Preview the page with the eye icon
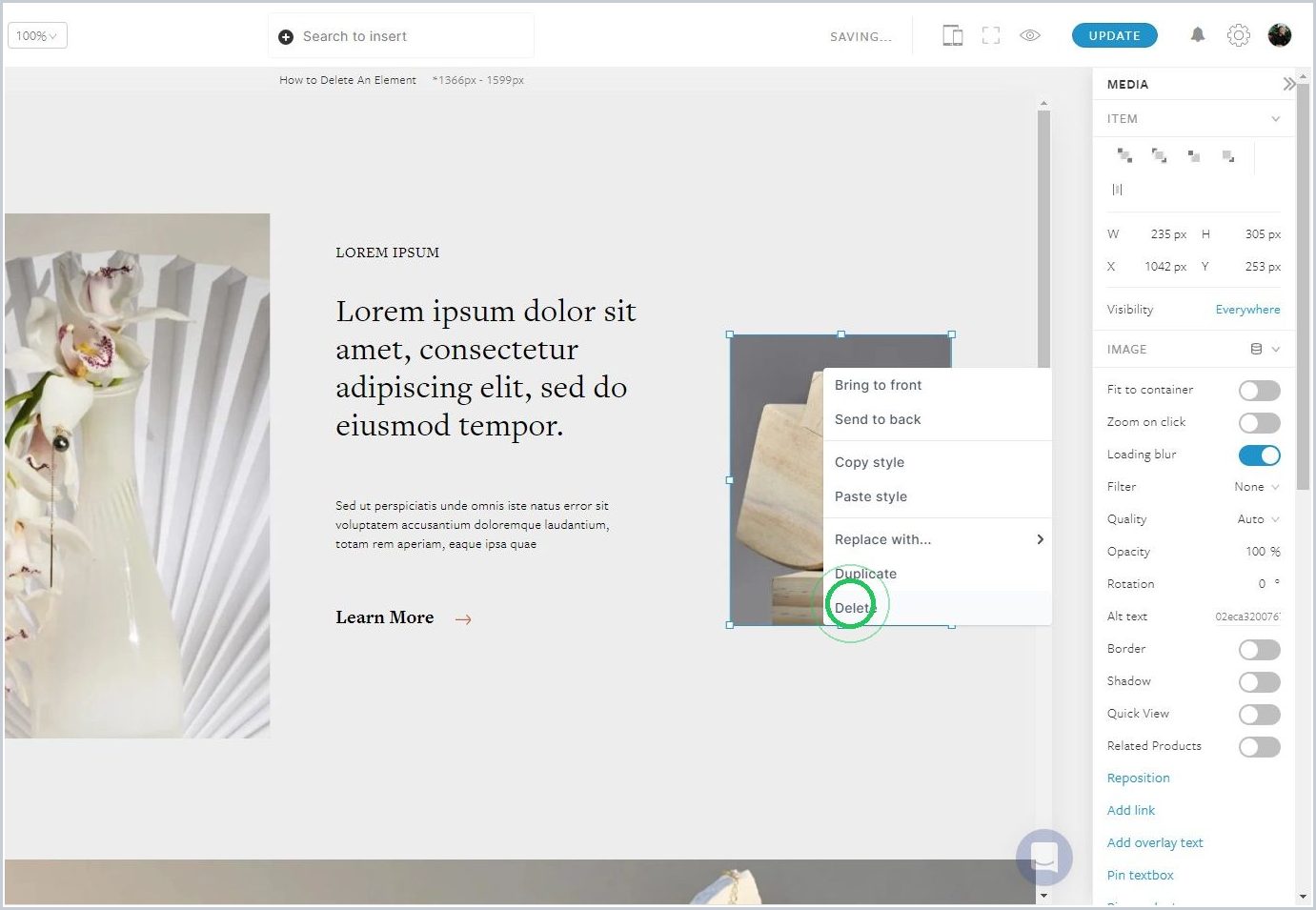The height and width of the screenshot is (910, 1316). (1030, 36)
